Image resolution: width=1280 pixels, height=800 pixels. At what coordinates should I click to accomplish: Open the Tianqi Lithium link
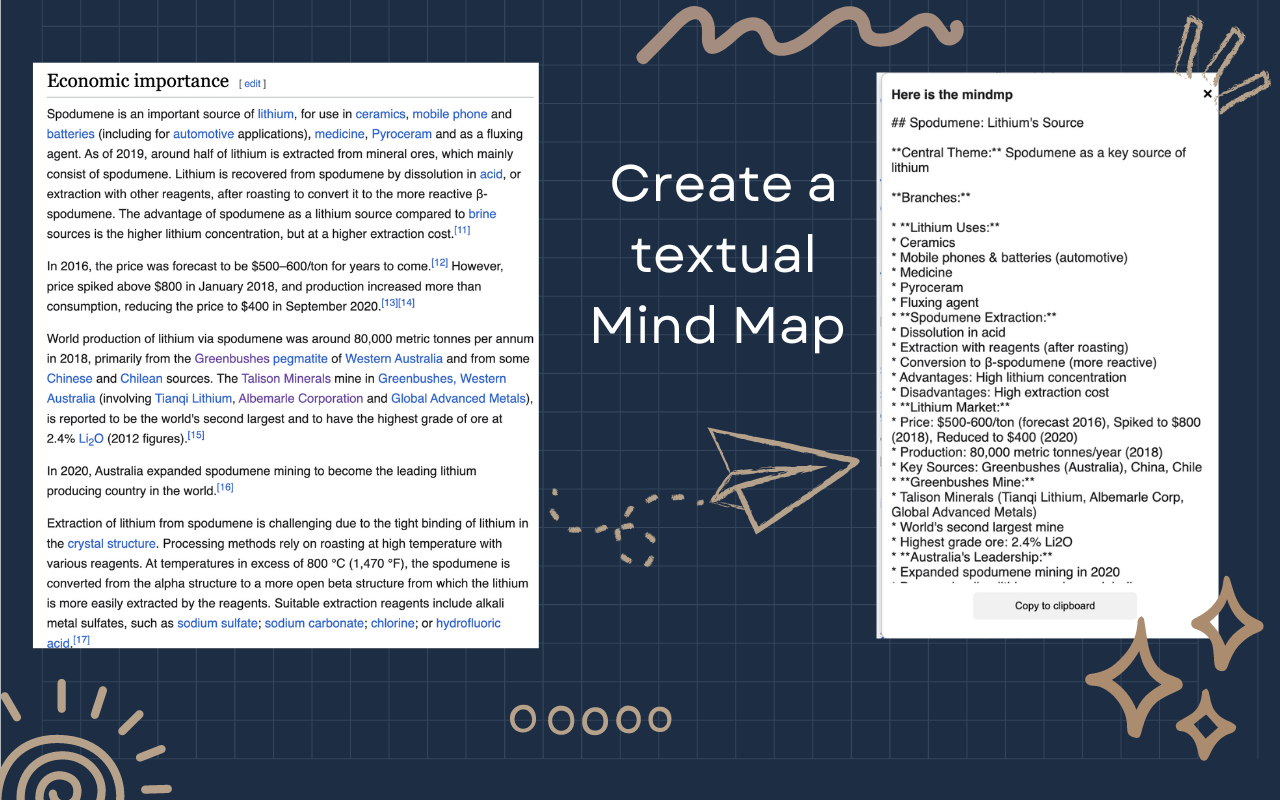tap(193, 399)
